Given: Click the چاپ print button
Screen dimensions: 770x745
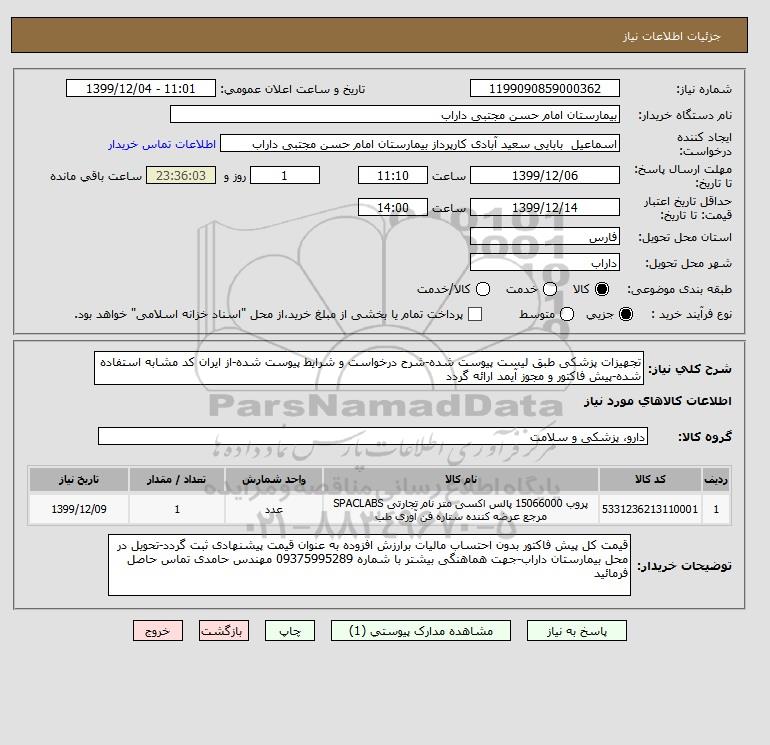Looking at the screenshot, I should click(290, 631).
